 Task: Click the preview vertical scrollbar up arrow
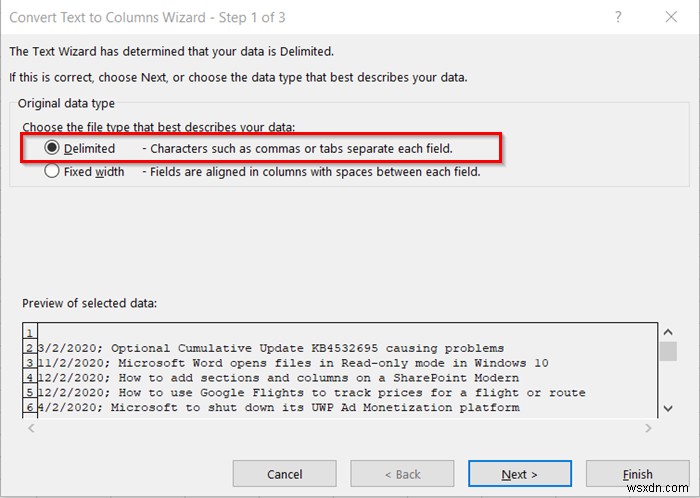coord(668,331)
